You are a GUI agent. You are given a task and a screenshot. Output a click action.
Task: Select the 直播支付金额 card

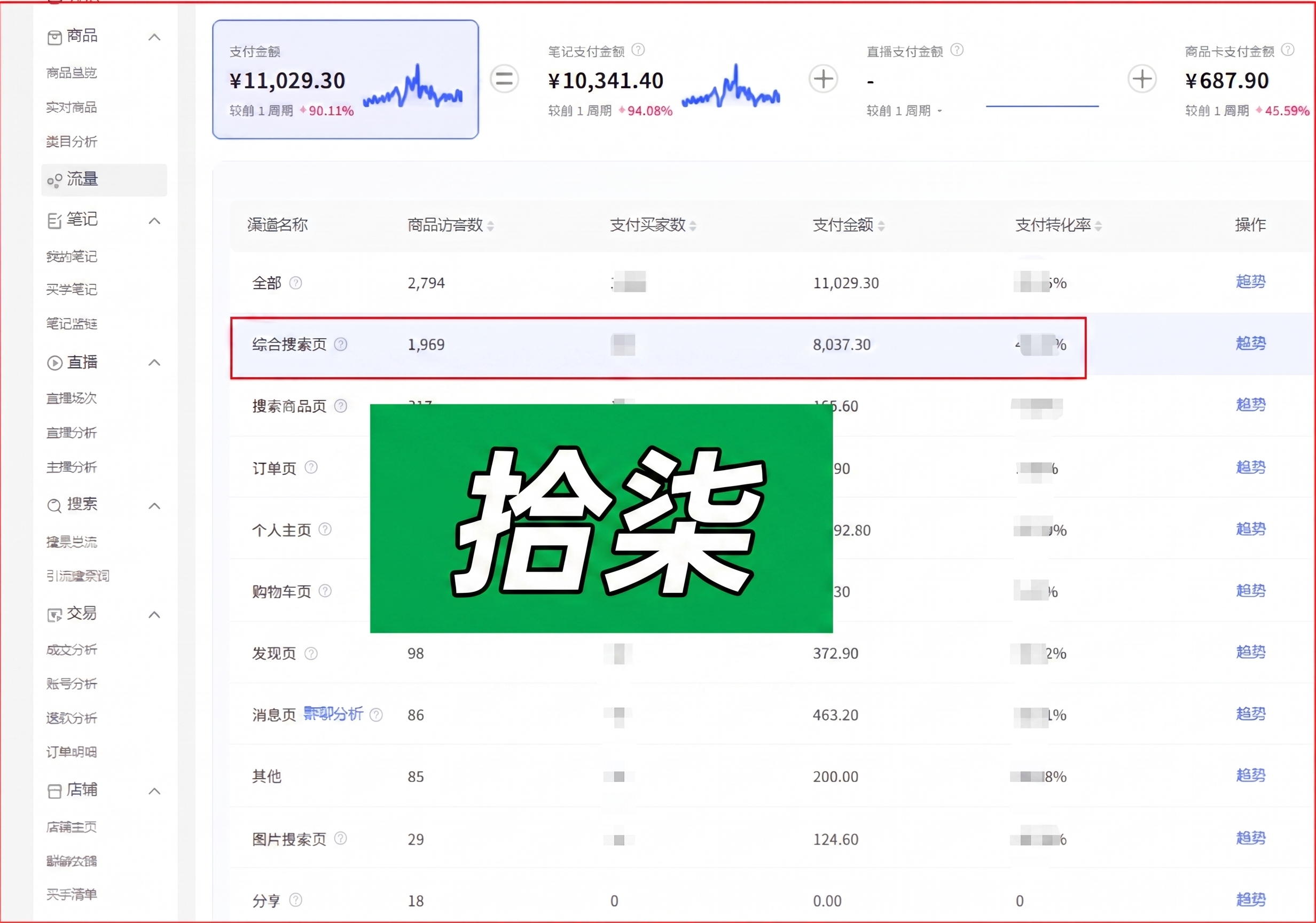(x=982, y=80)
